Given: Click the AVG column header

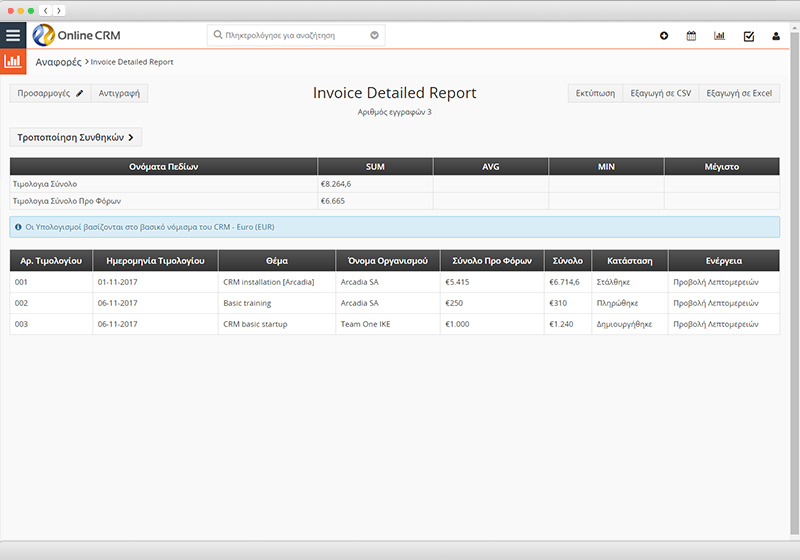Looking at the screenshot, I should (x=491, y=167).
